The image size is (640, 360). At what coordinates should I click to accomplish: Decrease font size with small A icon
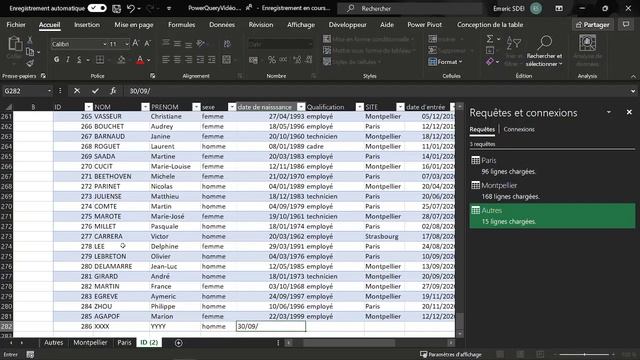coord(147,43)
